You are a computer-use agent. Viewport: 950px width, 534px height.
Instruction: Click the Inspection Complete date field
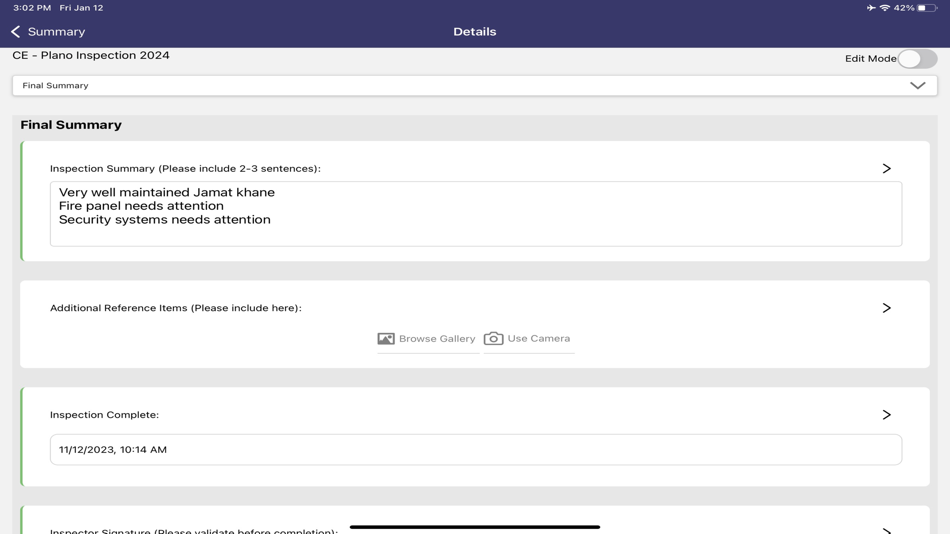point(476,450)
